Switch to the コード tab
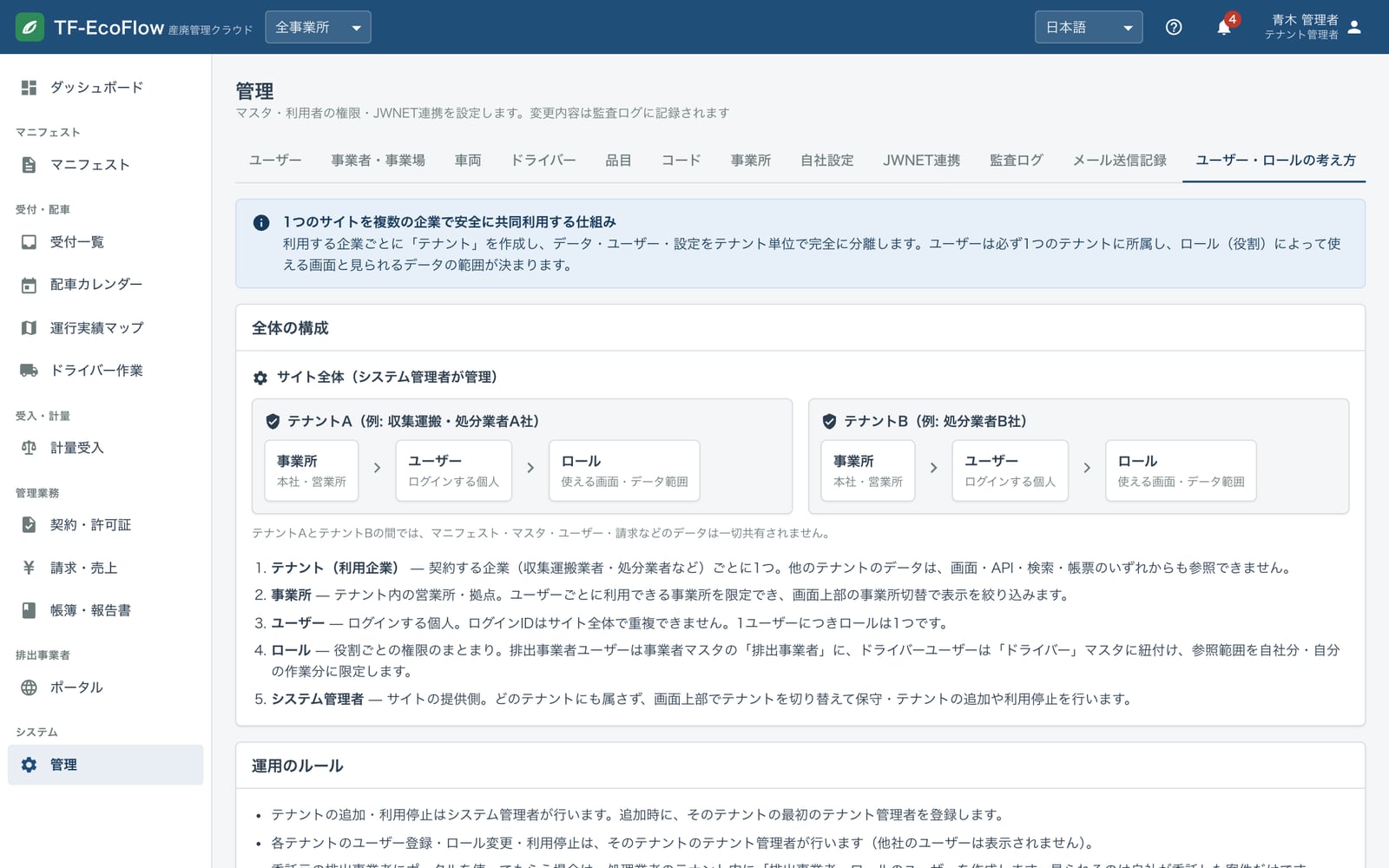This screenshot has height=868, width=1389. (x=681, y=161)
